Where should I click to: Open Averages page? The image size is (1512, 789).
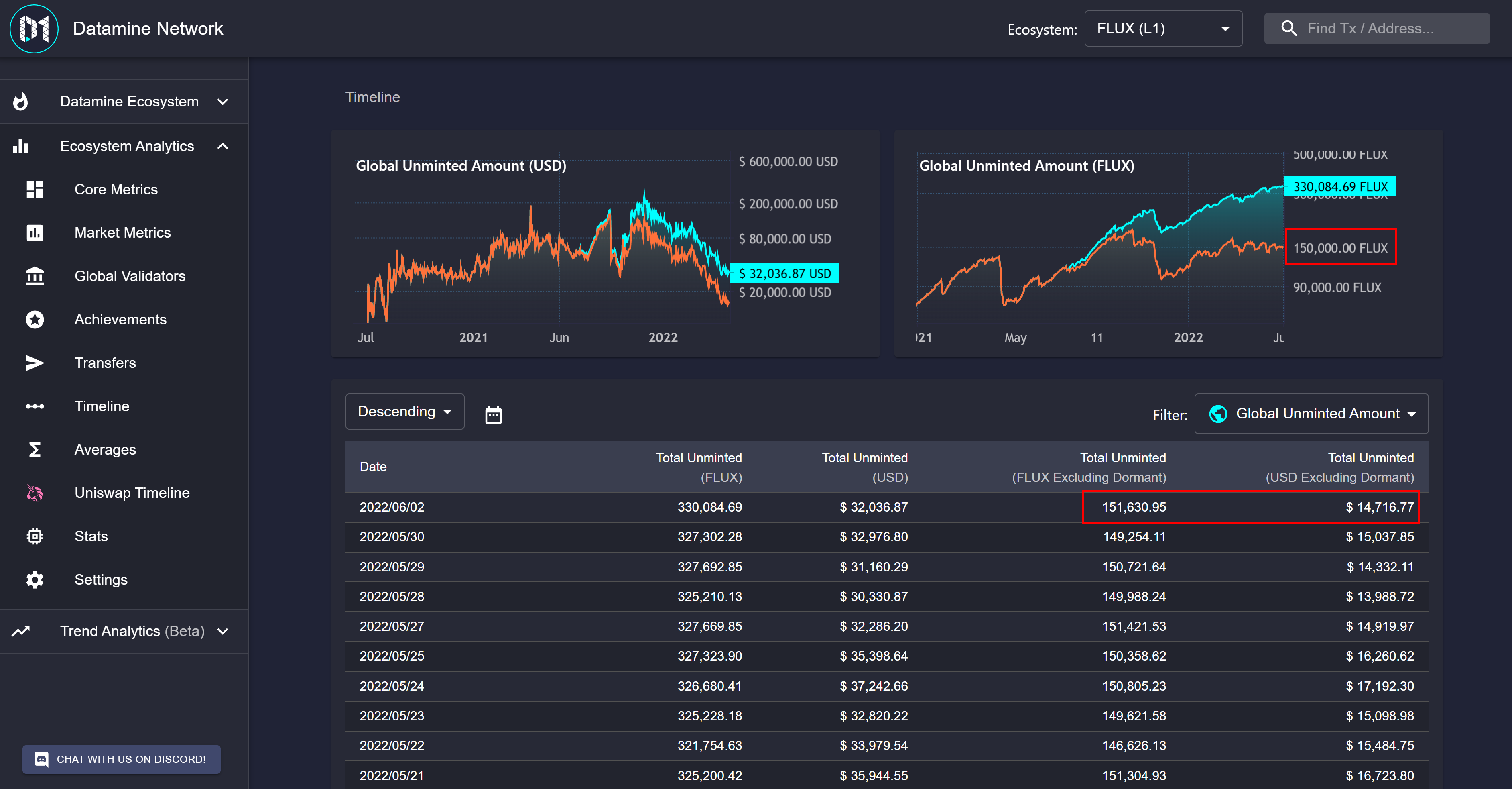pos(105,449)
